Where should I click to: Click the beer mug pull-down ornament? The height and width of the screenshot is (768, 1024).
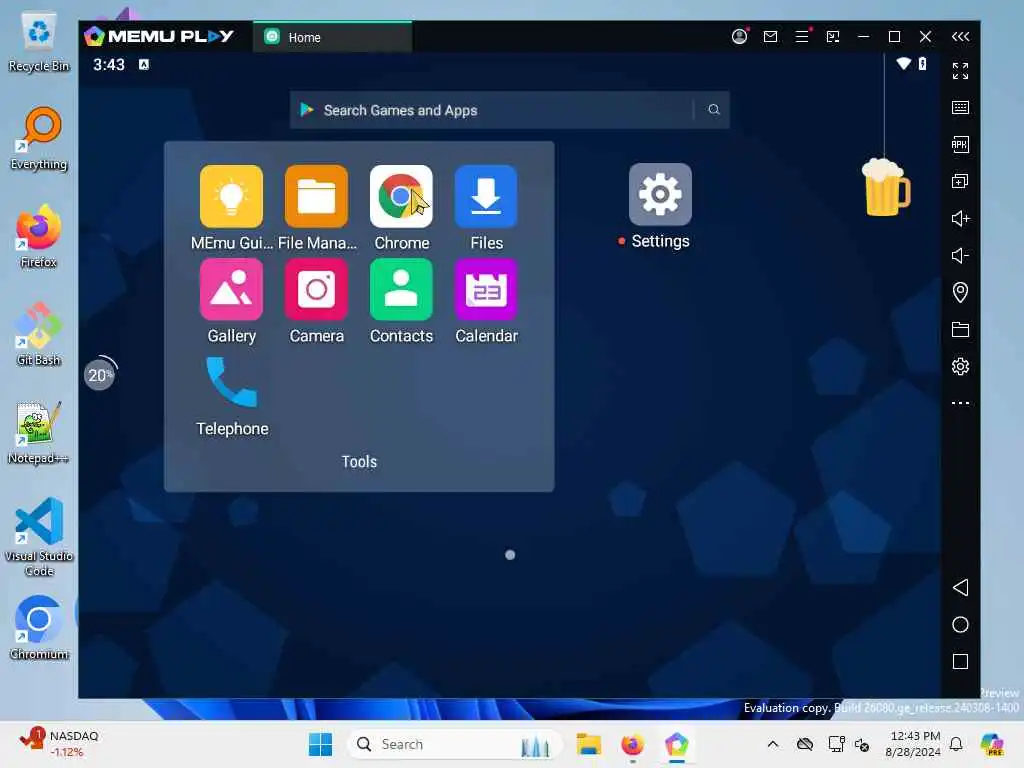886,187
